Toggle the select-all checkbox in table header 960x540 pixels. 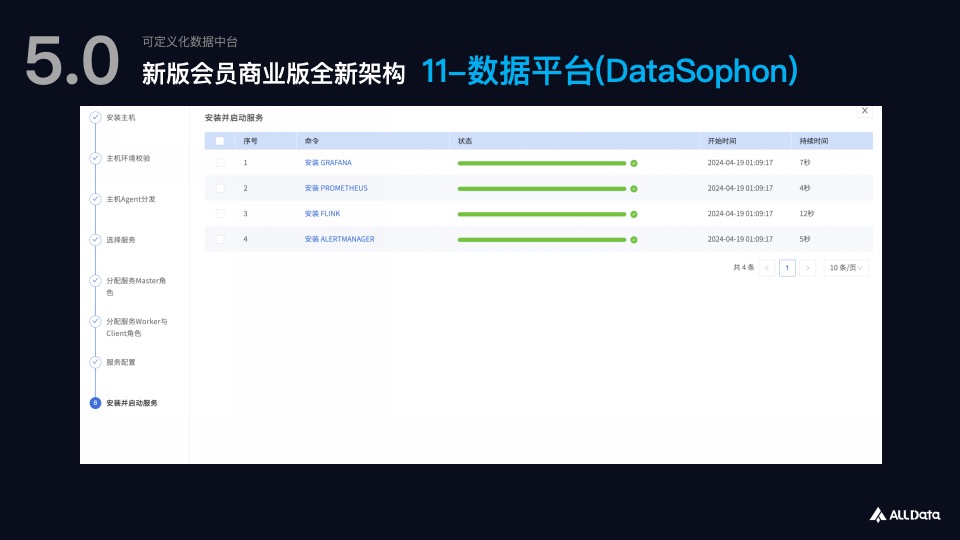(220, 141)
